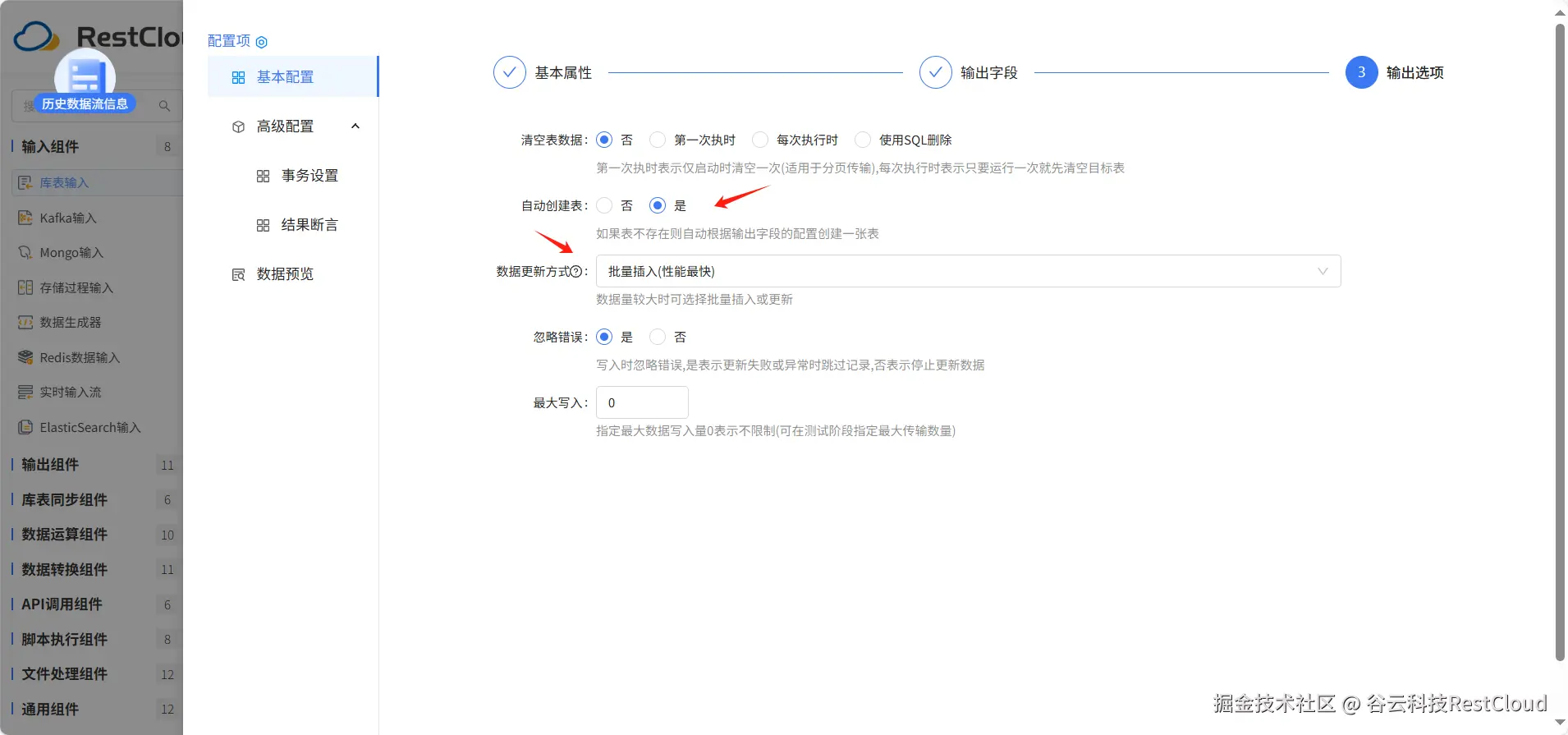Click the grid icon next to 结果断言
The height and width of the screenshot is (735, 1568).
263,225
